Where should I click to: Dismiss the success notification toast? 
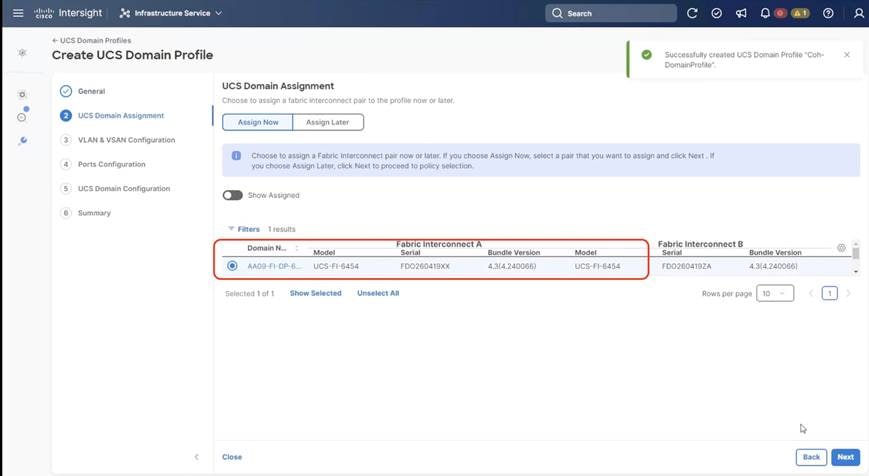(x=847, y=54)
